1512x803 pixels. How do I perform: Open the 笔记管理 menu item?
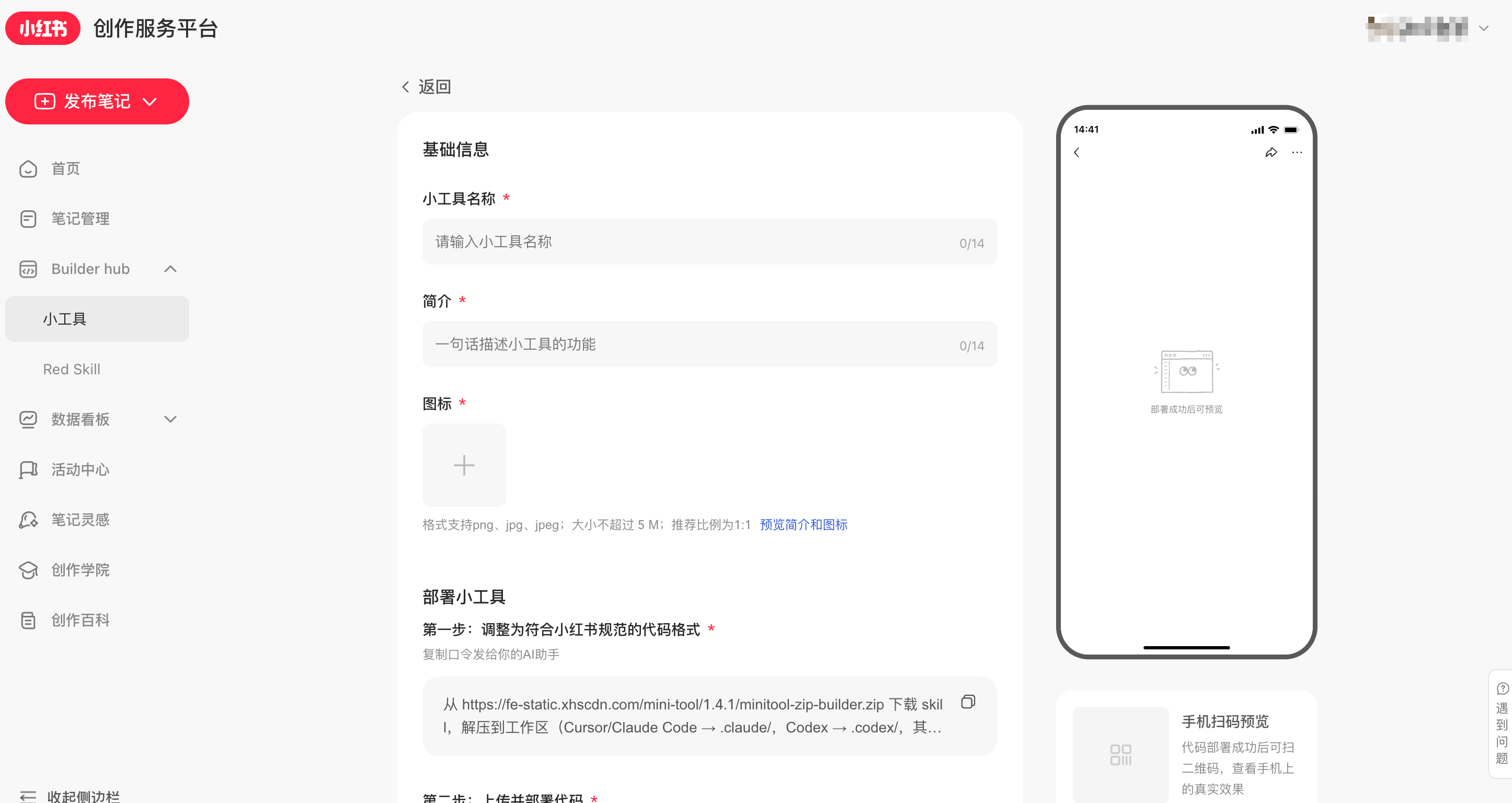(97, 219)
